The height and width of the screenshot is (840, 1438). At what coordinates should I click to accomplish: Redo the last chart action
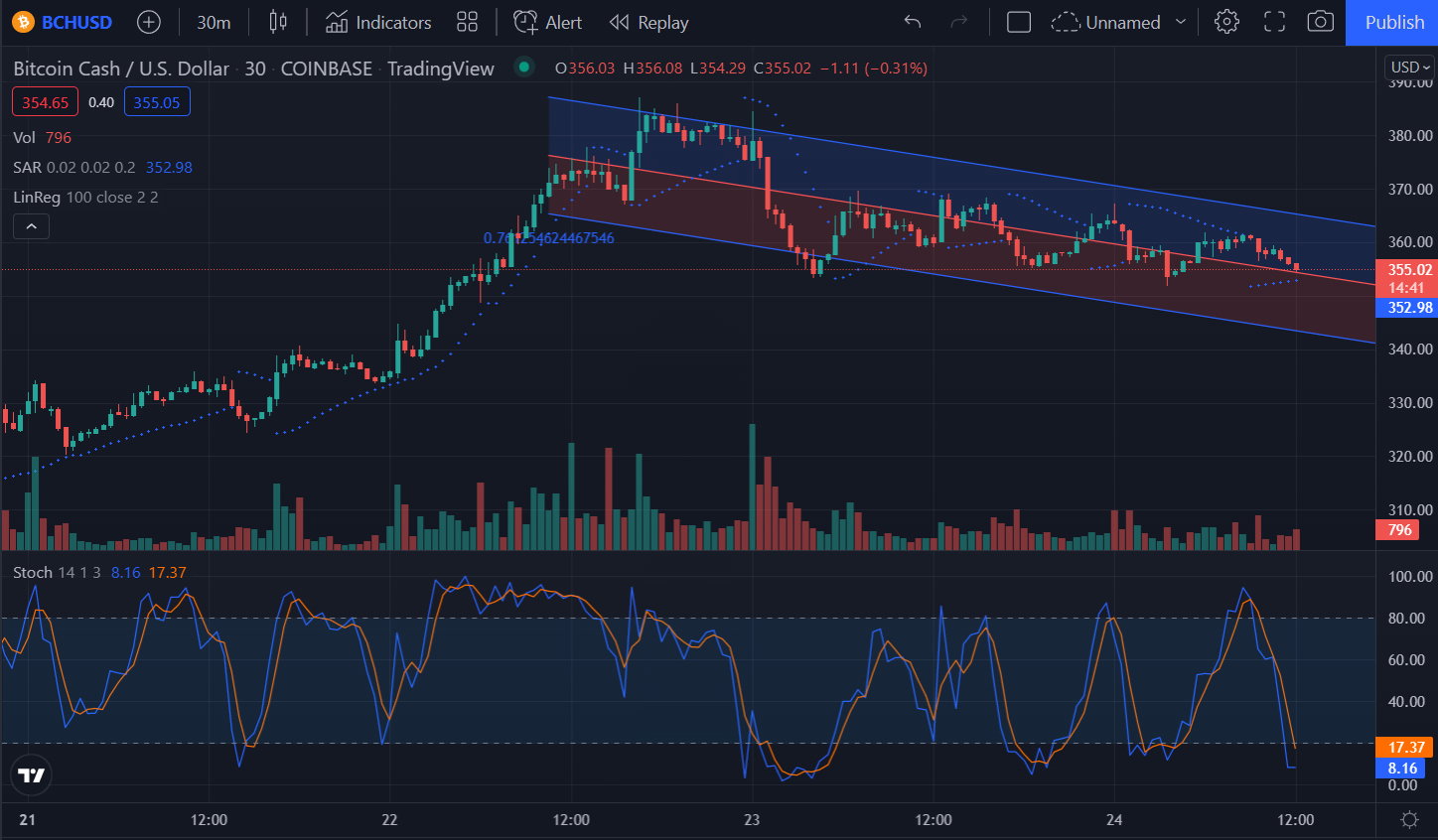[x=958, y=22]
